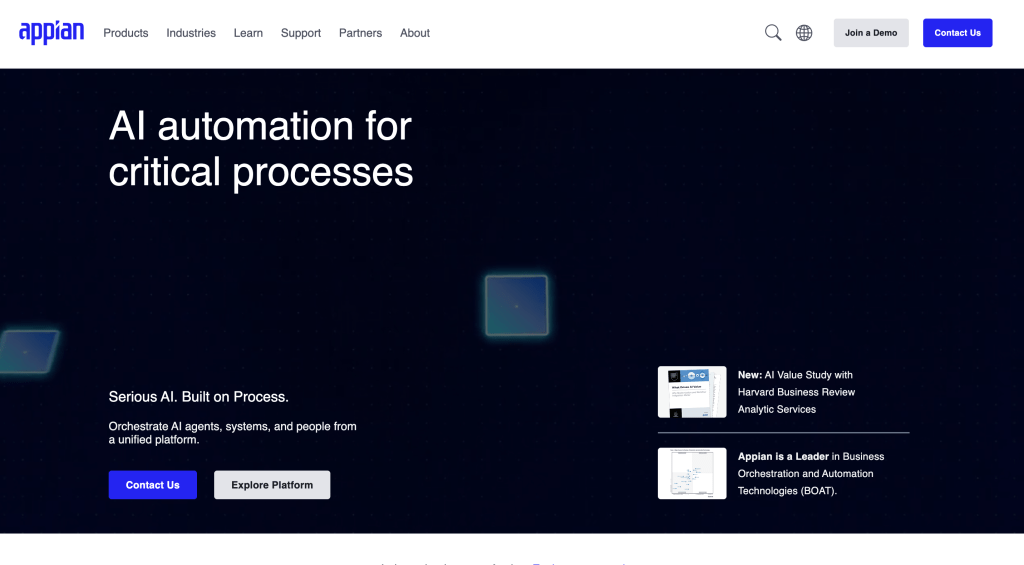
Task: Open the BOAT leader report thumbnail
Action: [x=692, y=474]
